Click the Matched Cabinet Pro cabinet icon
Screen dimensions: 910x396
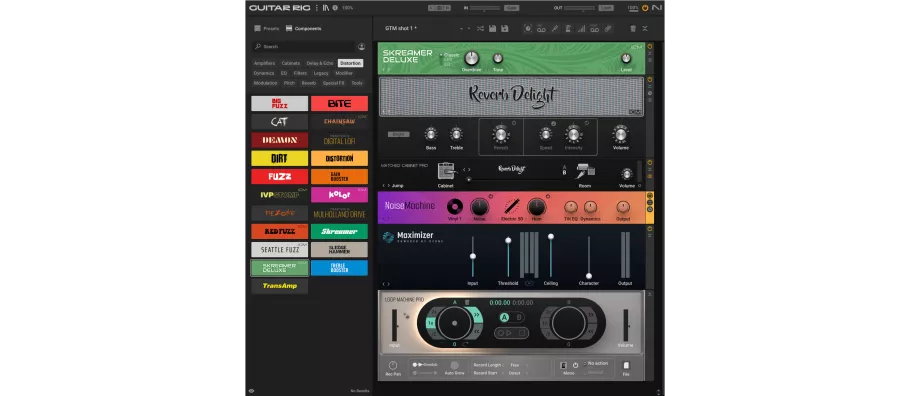[445, 171]
